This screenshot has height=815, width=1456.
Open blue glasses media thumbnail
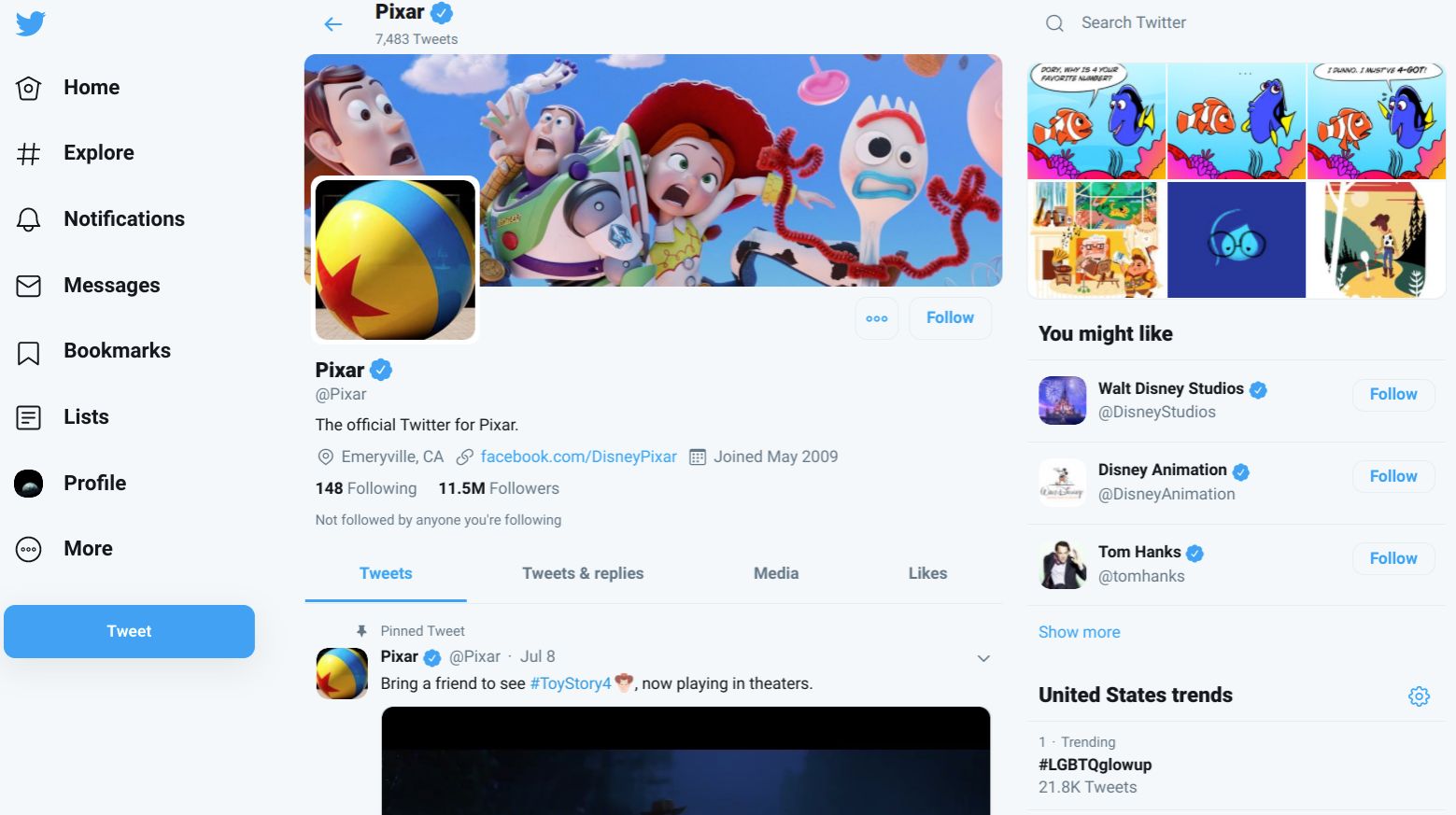click(1237, 241)
